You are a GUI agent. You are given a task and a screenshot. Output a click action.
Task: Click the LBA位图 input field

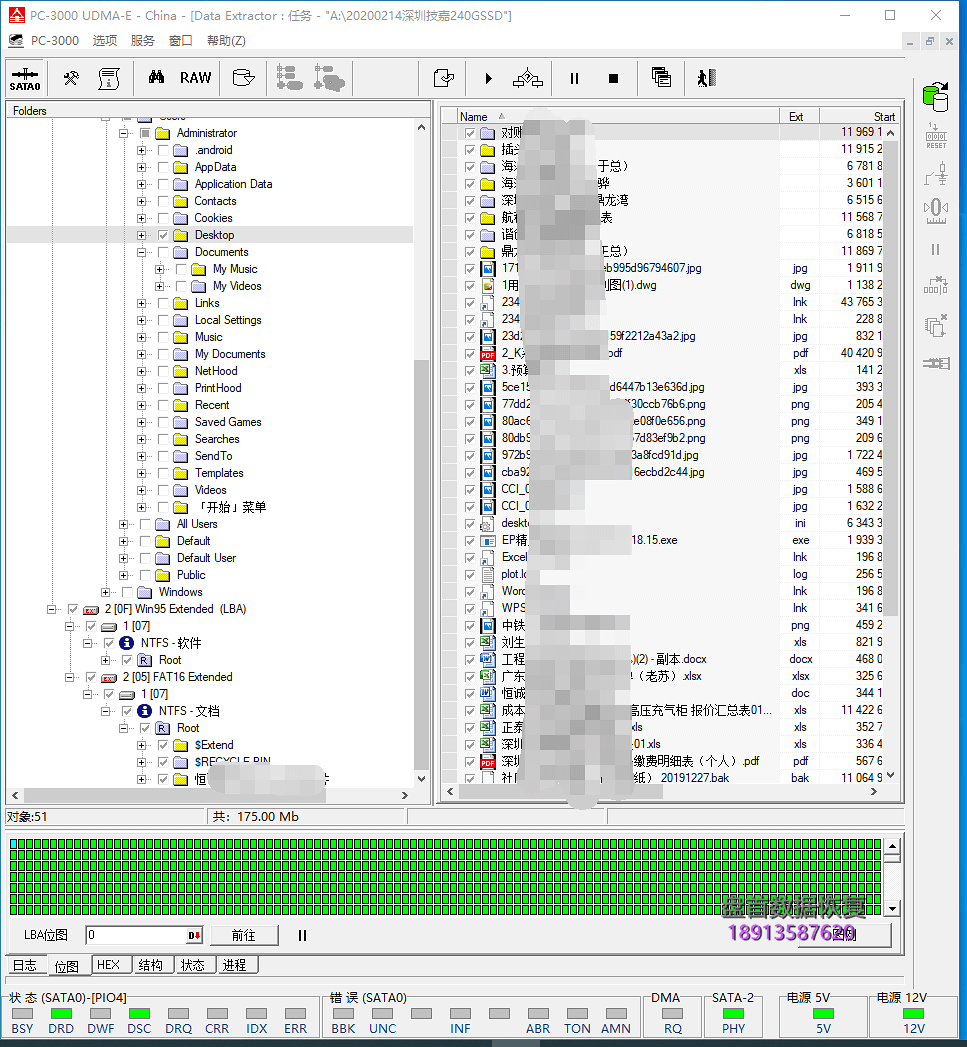coord(137,935)
